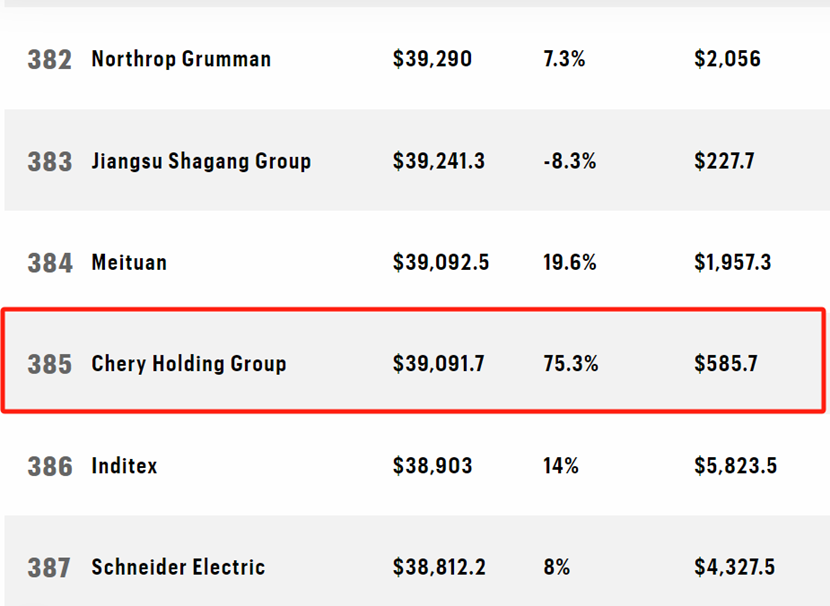
Task: Click the $5,823.5 profit figure
Action: pos(735,466)
